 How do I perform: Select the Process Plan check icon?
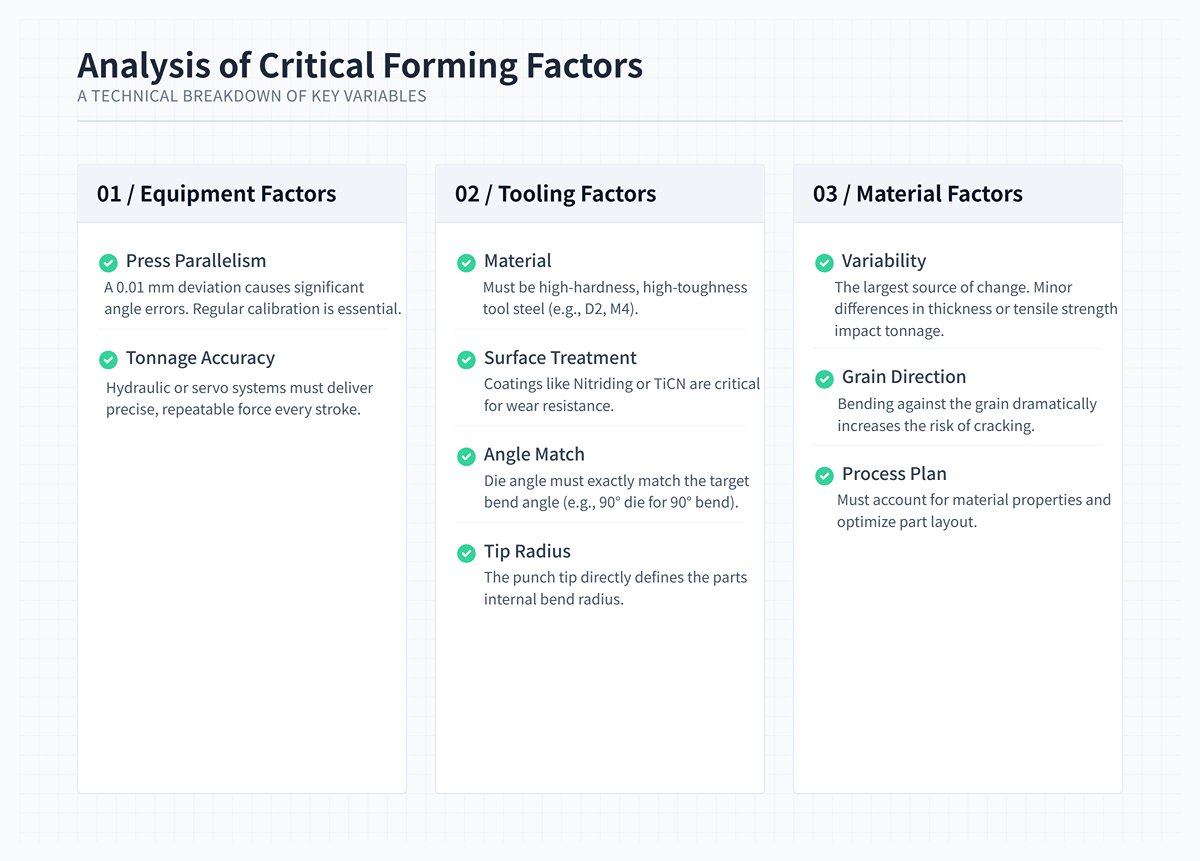point(824,476)
